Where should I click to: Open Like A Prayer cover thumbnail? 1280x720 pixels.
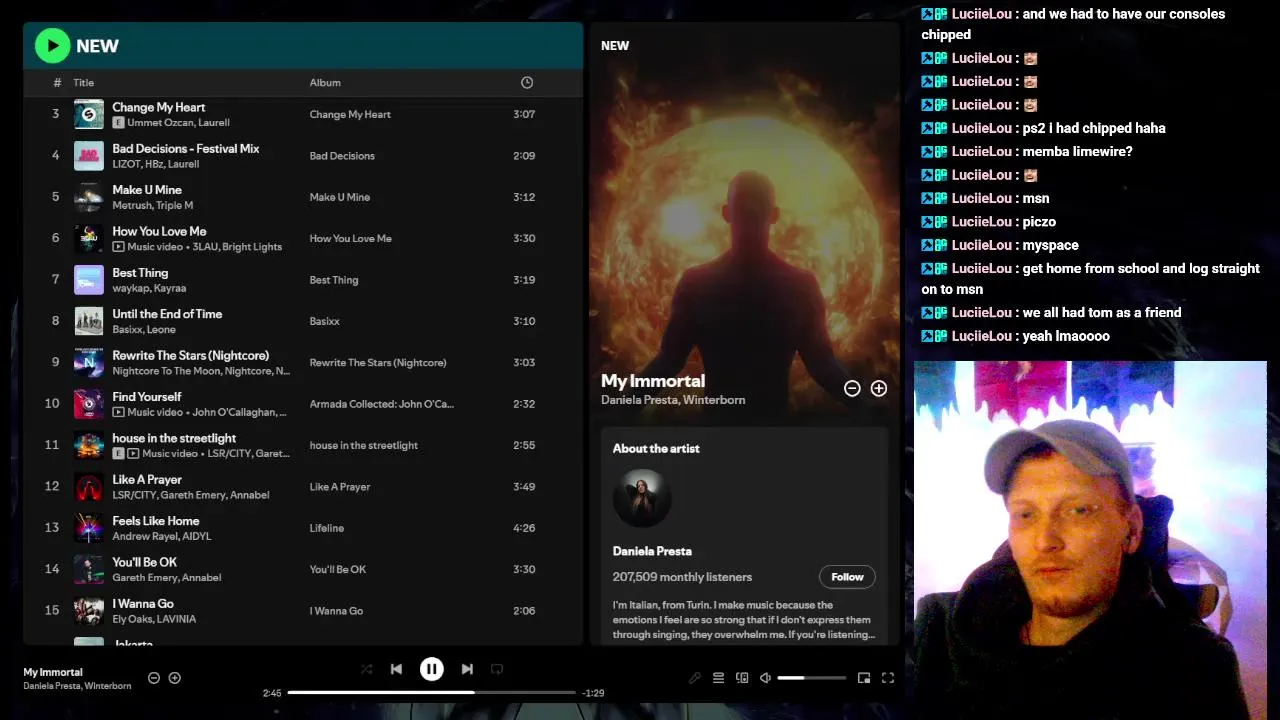point(88,487)
